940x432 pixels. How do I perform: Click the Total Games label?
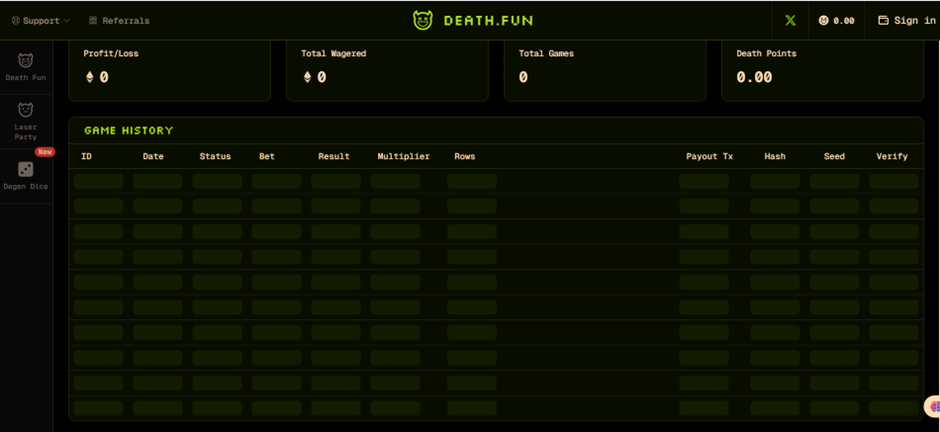(546, 53)
